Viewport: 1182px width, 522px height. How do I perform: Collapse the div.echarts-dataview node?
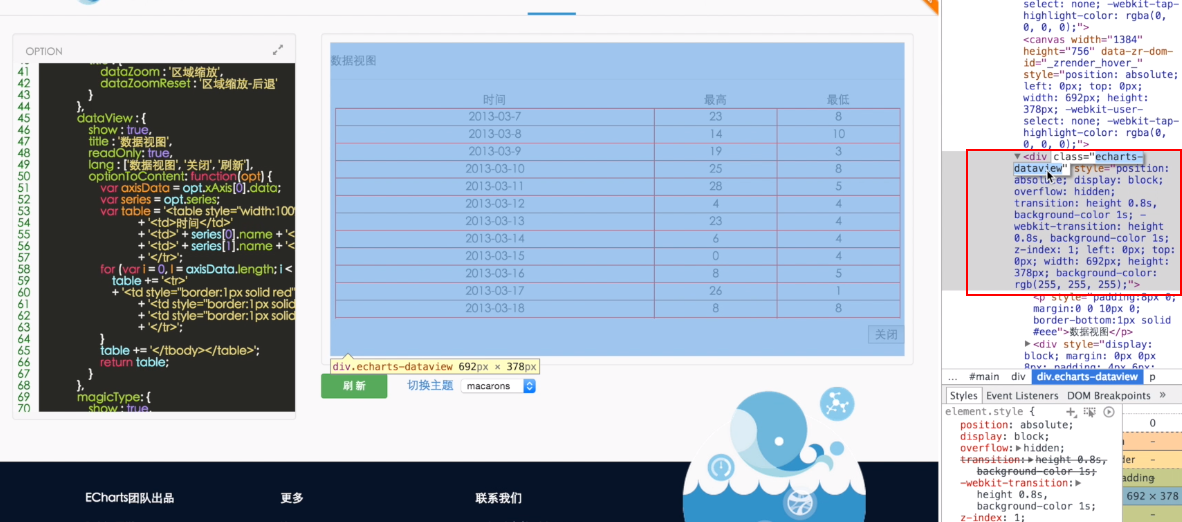coord(1018,156)
